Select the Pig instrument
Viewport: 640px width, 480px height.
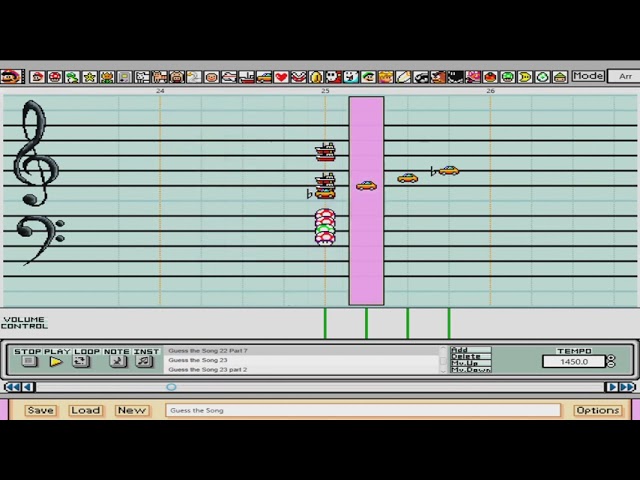(177, 77)
